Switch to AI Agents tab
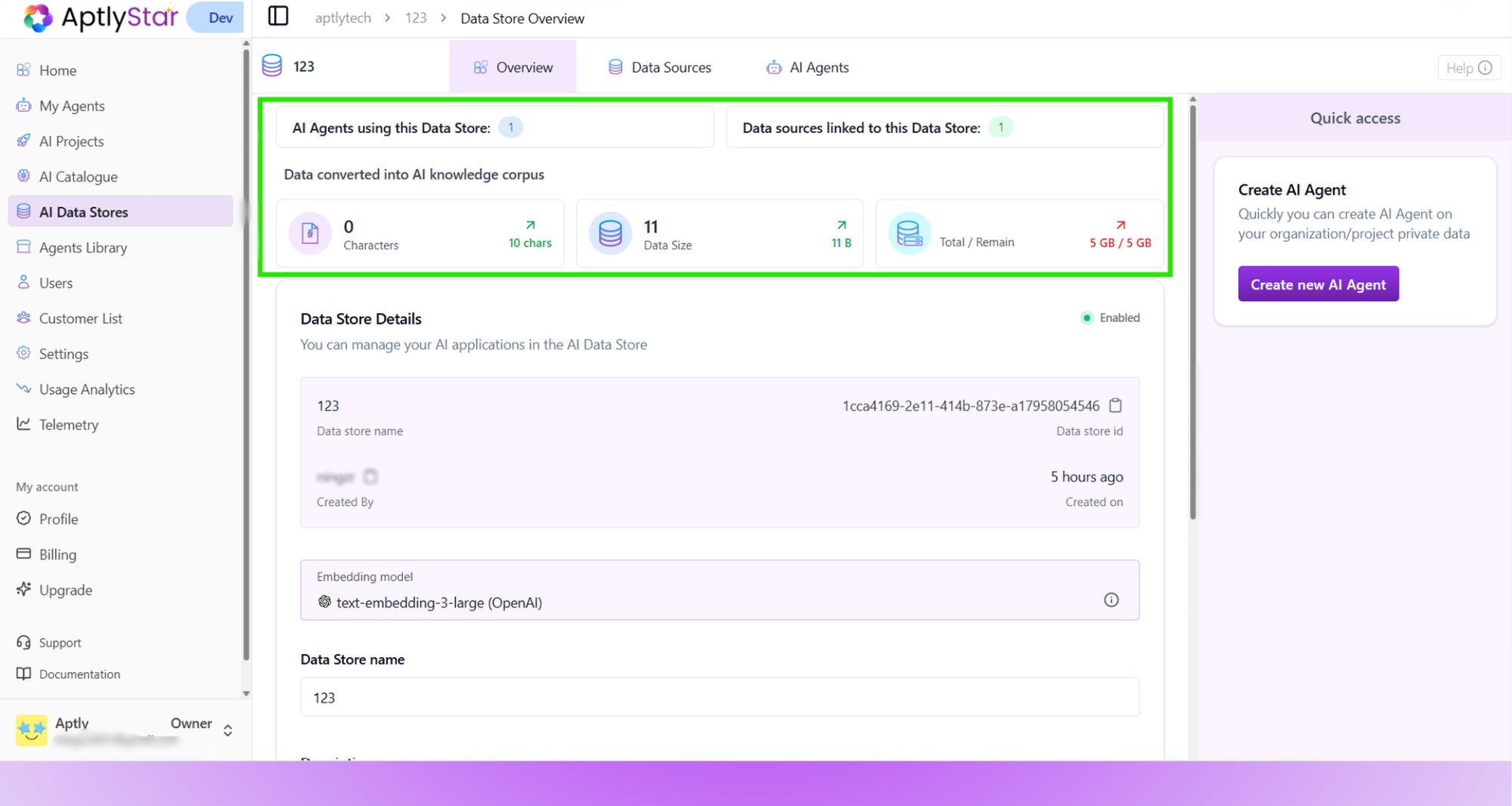The width and height of the screenshot is (1512, 806). [x=807, y=67]
